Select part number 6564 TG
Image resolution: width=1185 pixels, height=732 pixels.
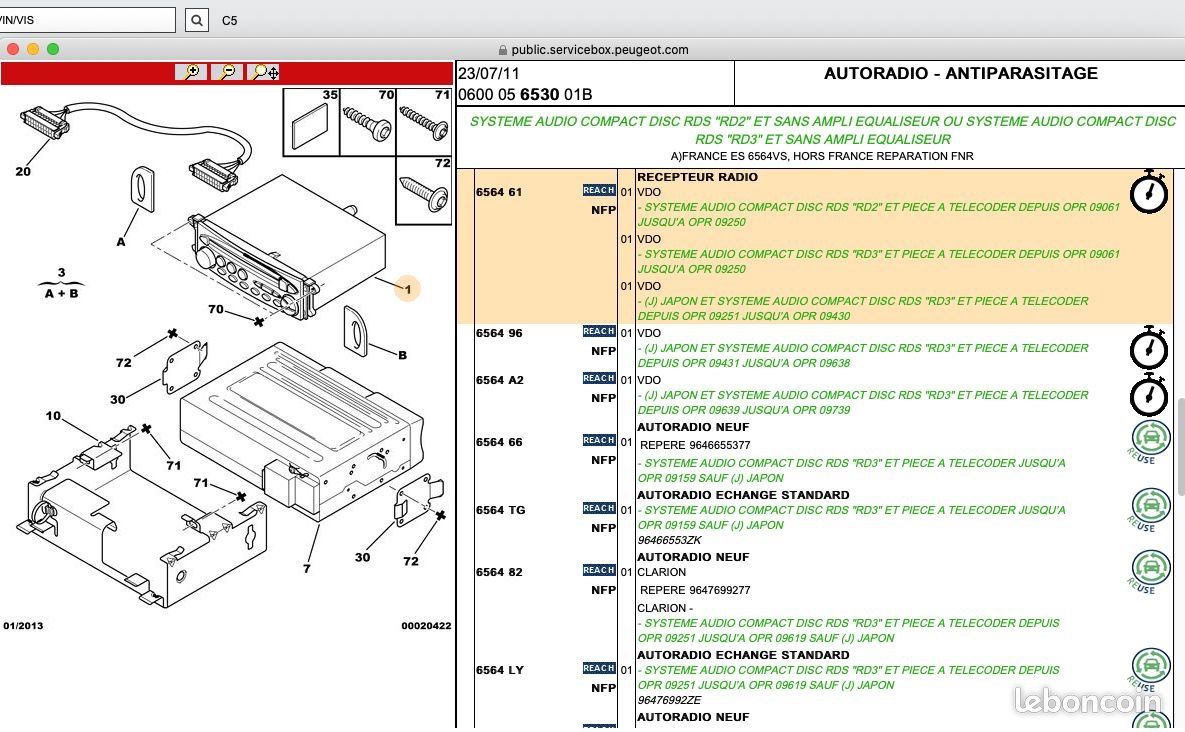coord(500,510)
